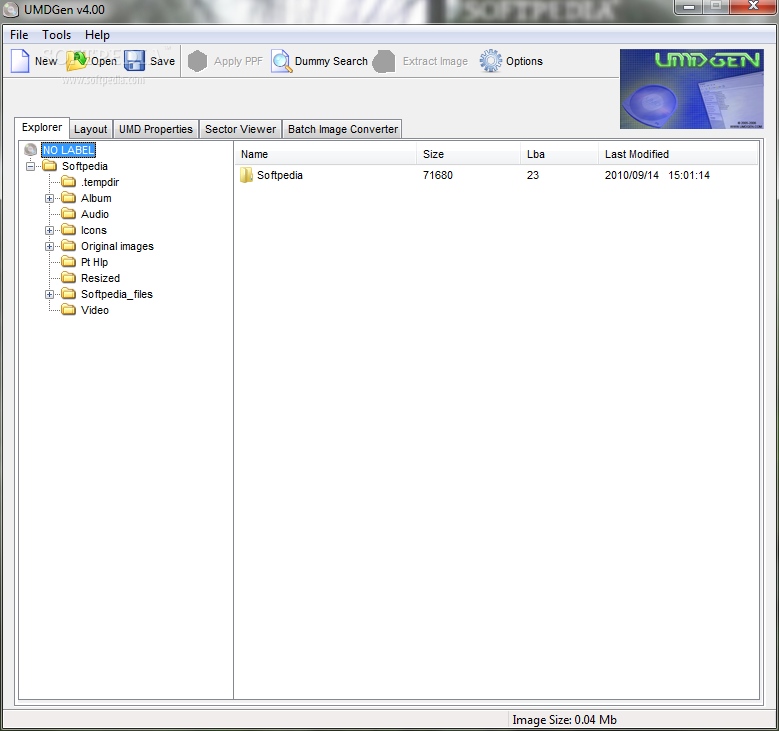Click the Dummy Search label
Screen dimensions: 779x731
[x=331, y=61]
